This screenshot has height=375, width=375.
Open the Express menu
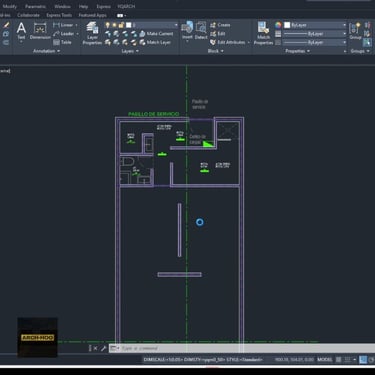tap(103, 6)
